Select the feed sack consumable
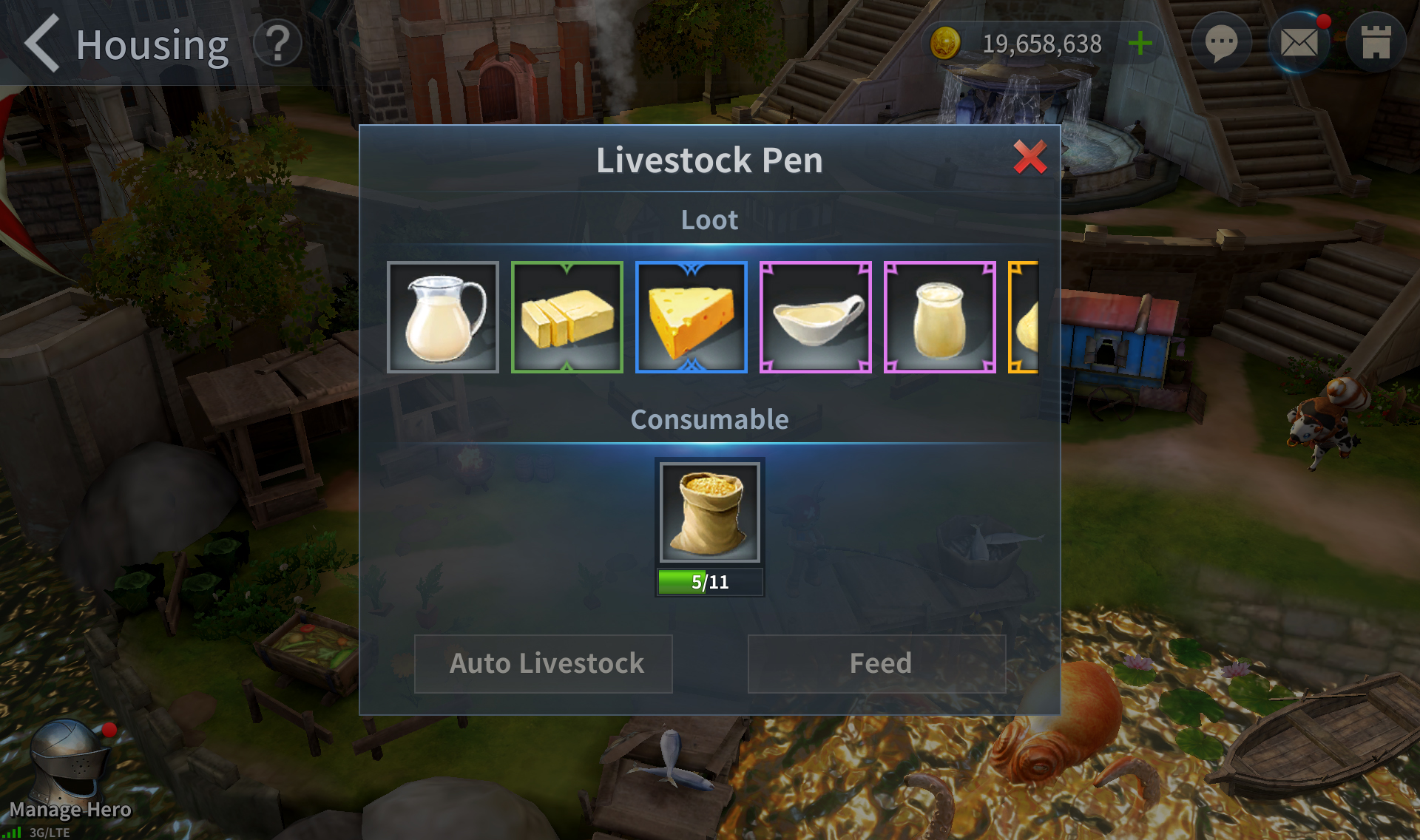1420x840 pixels. pyautogui.click(x=709, y=512)
